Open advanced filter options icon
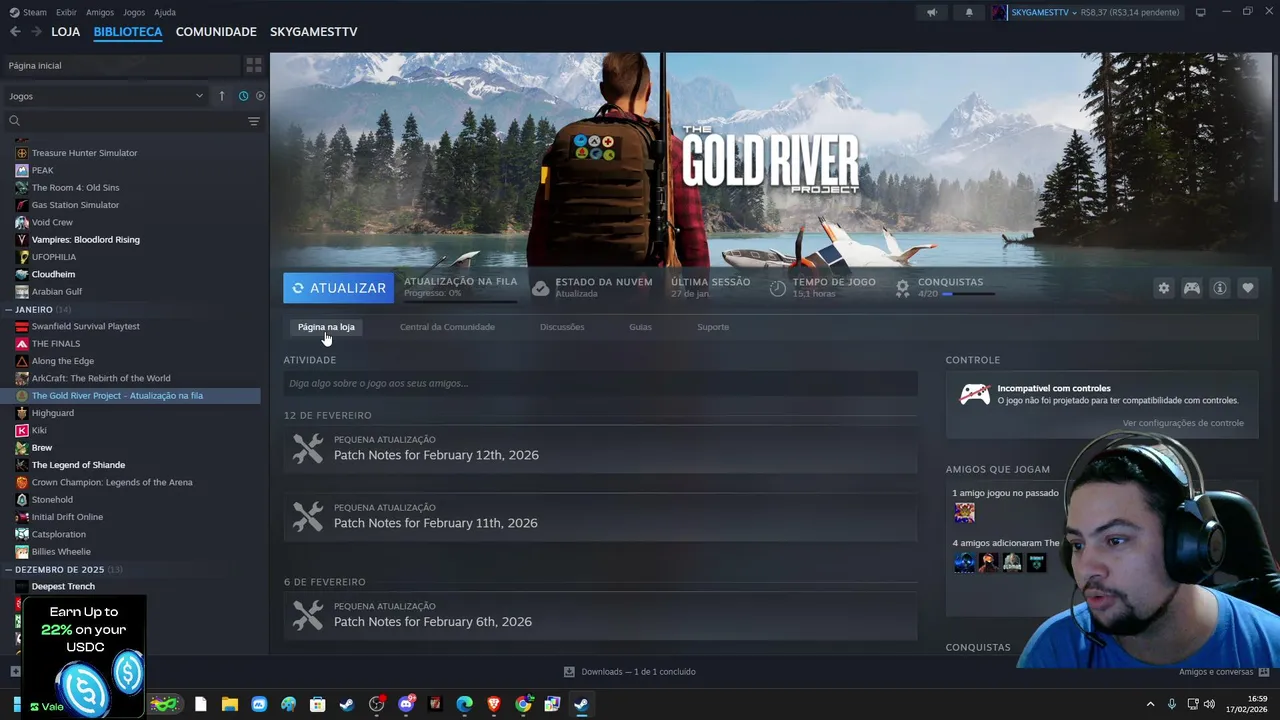This screenshot has width=1280, height=720. 254,121
